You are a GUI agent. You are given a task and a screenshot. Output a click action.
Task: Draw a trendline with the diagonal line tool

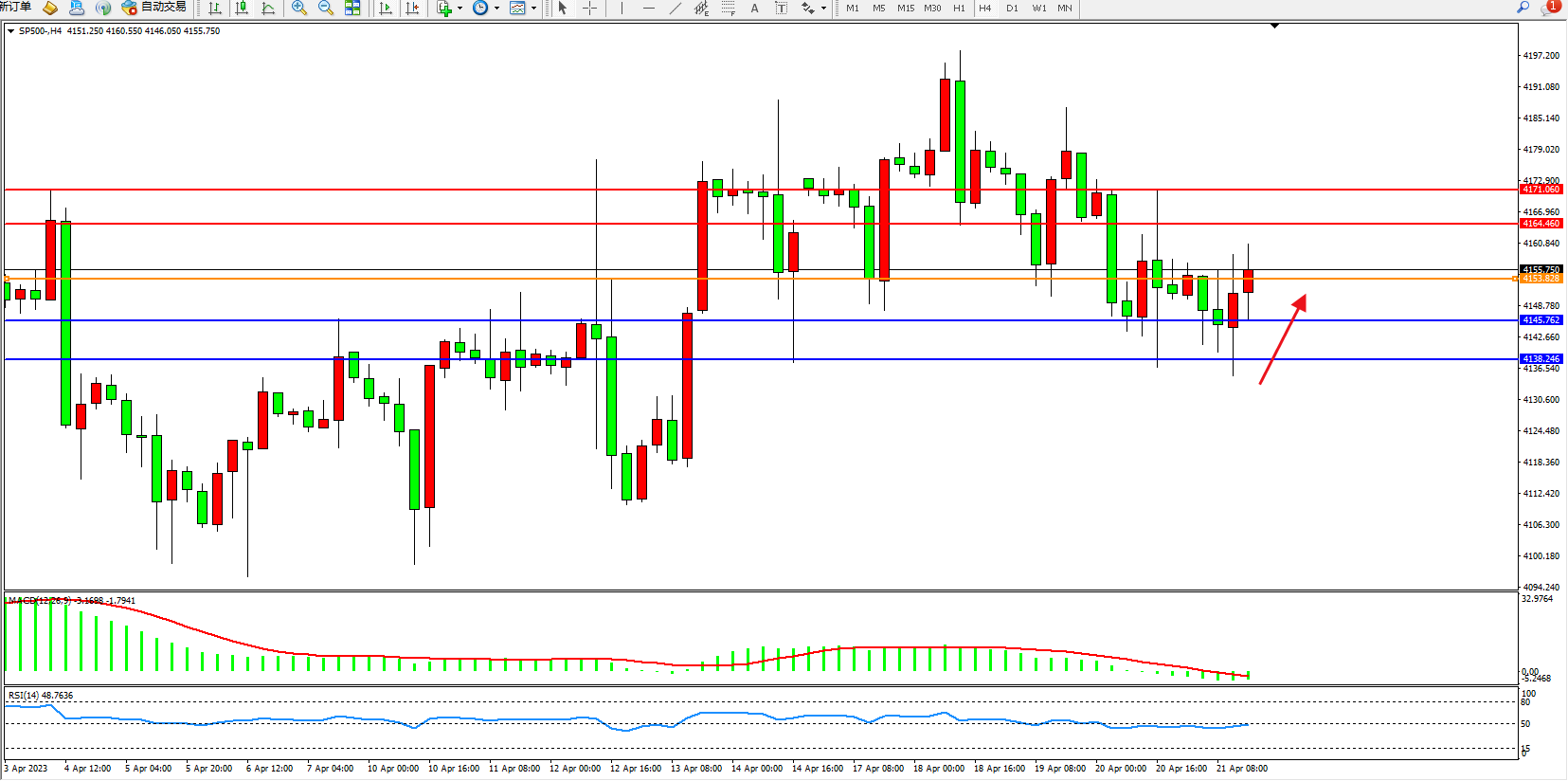[675, 9]
